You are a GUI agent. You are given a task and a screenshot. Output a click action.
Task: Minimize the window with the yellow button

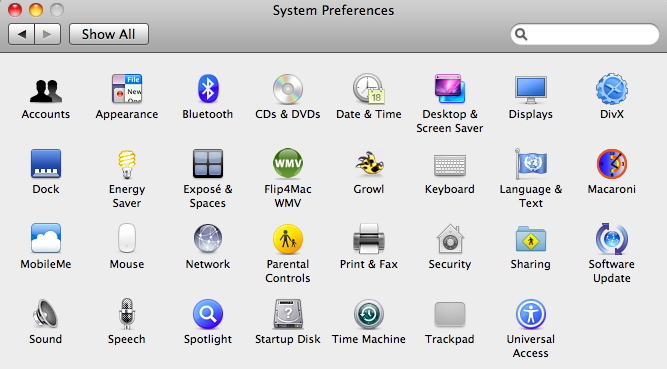pos(36,9)
